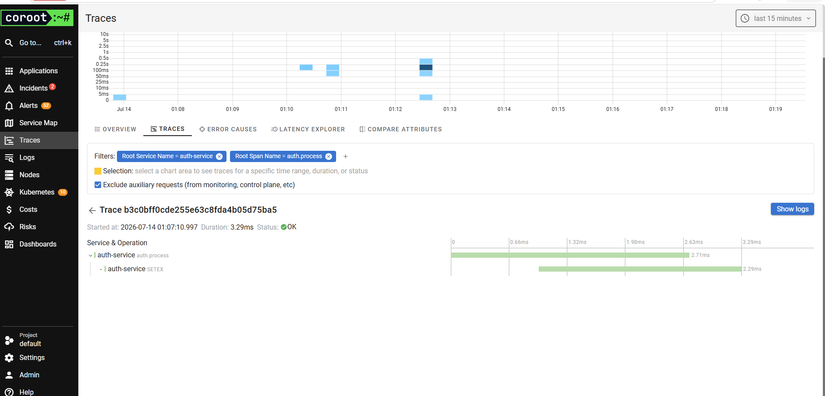Open the Go to search field

pos(39,43)
